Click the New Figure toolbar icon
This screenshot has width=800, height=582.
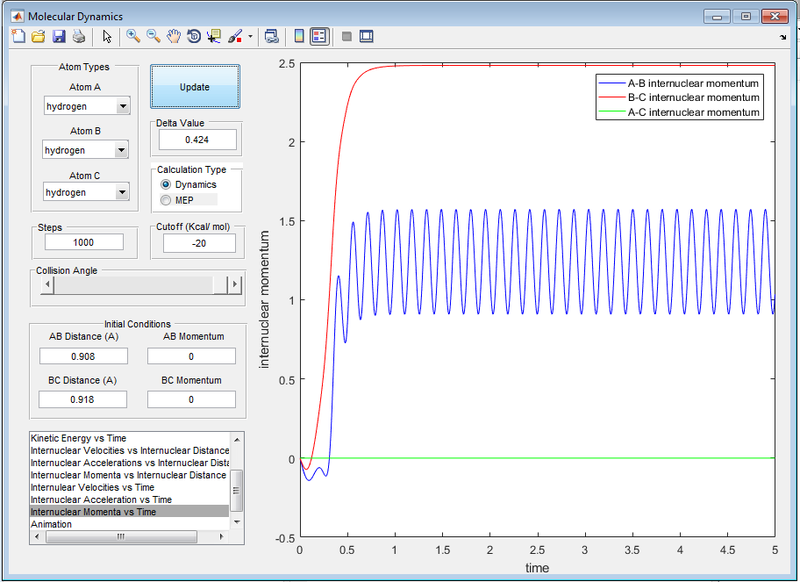(17, 37)
